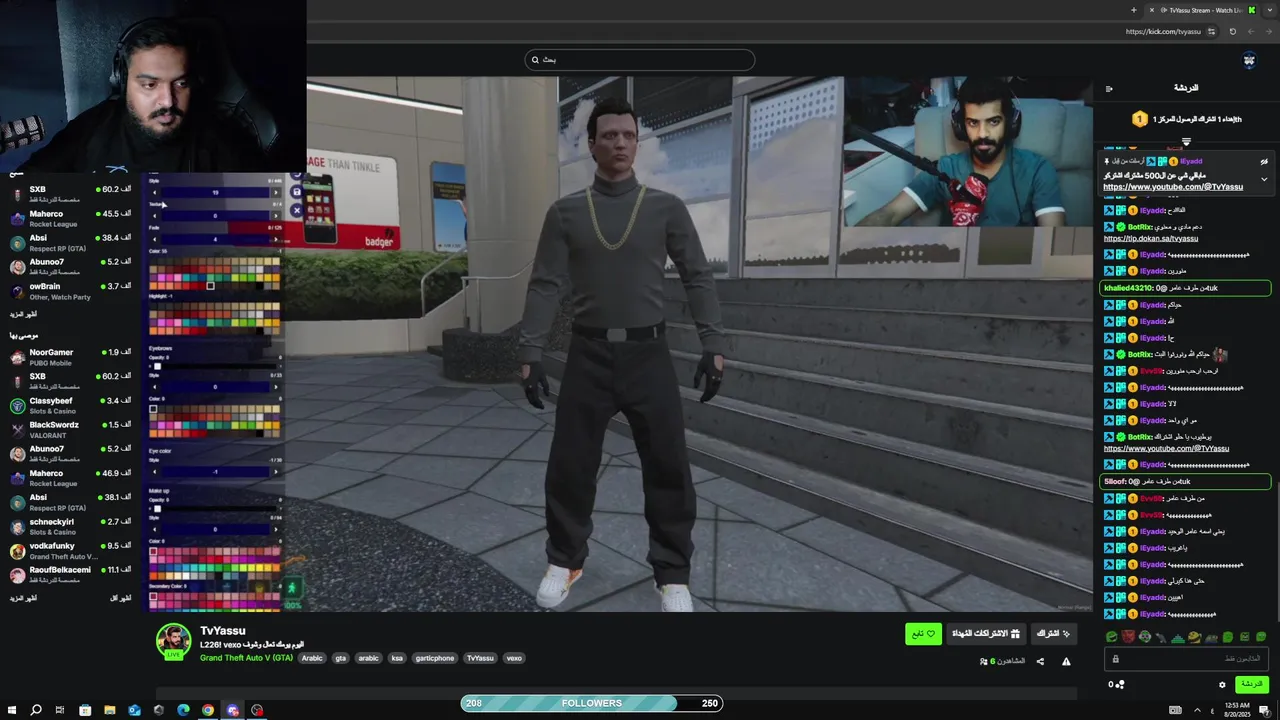Adjust the fade slider bar
Screen dimensions: 1280x720
point(215,239)
